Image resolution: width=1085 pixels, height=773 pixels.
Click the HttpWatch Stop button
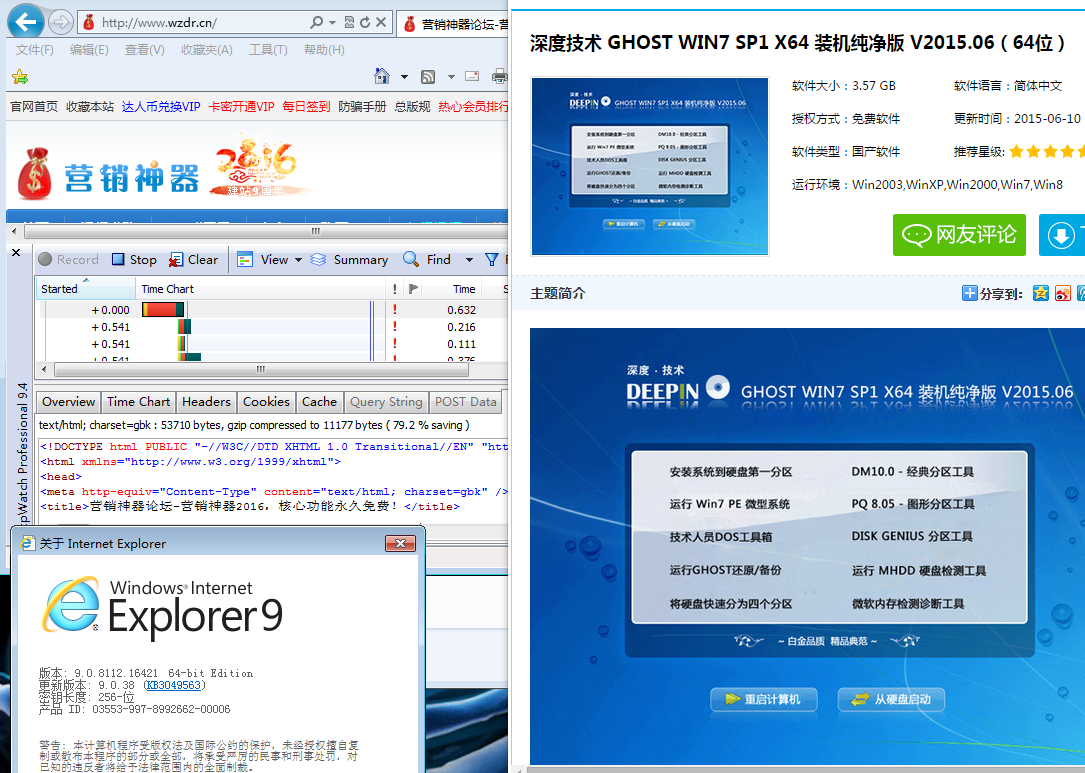tap(133, 260)
